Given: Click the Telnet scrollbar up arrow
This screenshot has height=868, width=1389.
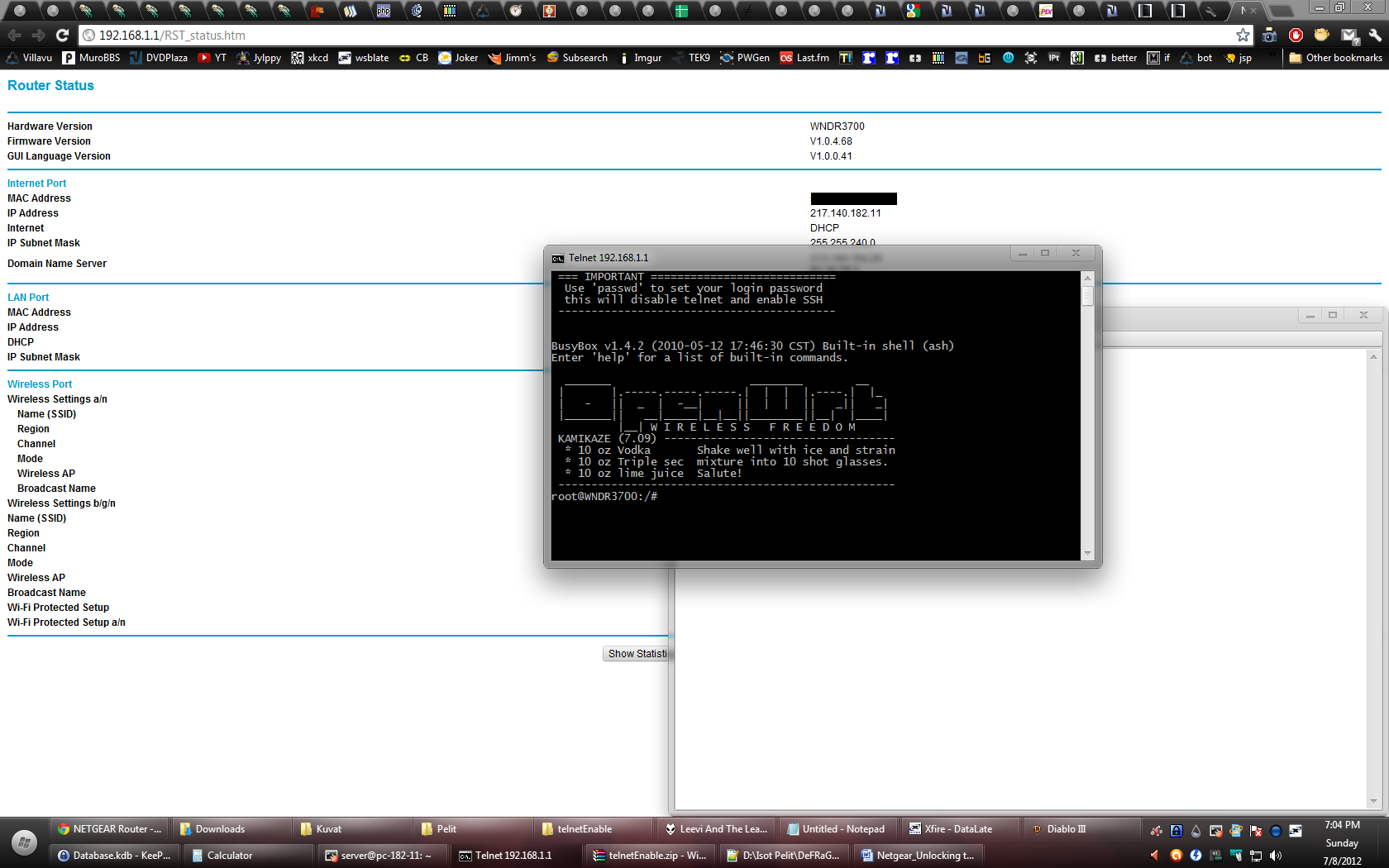Looking at the screenshot, I should pyautogui.click(x=1087, y=279).
